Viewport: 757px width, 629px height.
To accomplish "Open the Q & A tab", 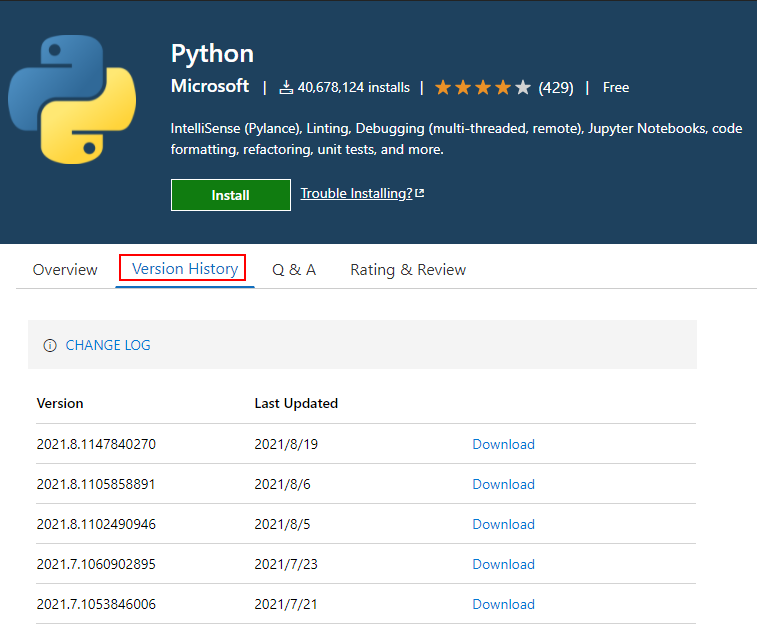I will pos(294,269).
